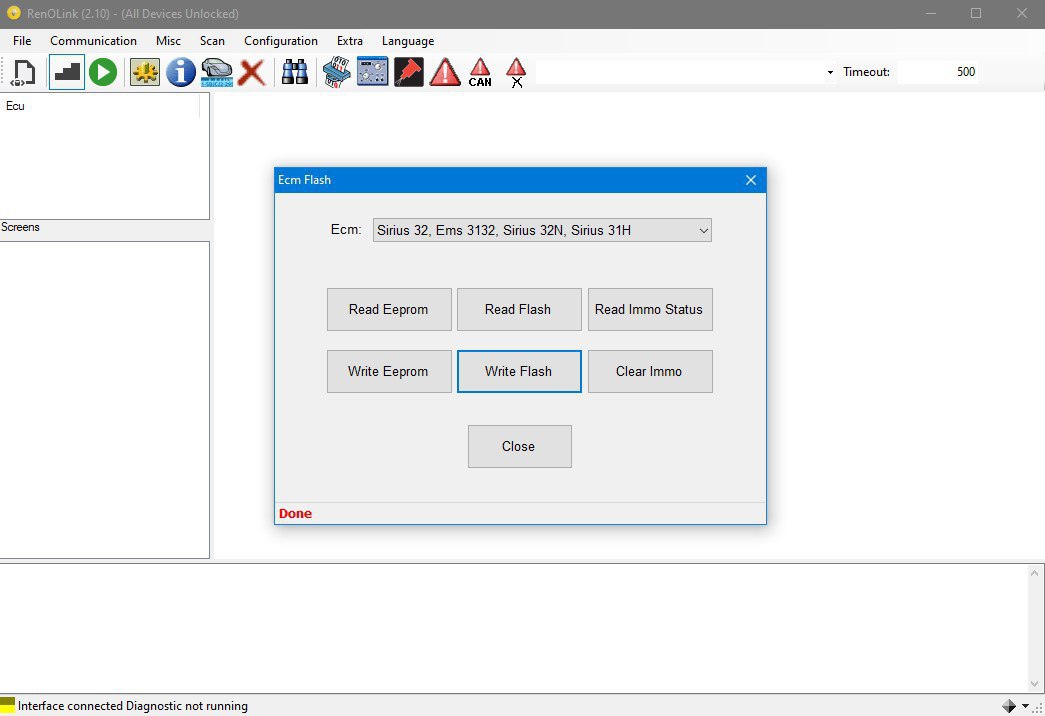
Task: Open the Communication menu
Action: [93, 41]
